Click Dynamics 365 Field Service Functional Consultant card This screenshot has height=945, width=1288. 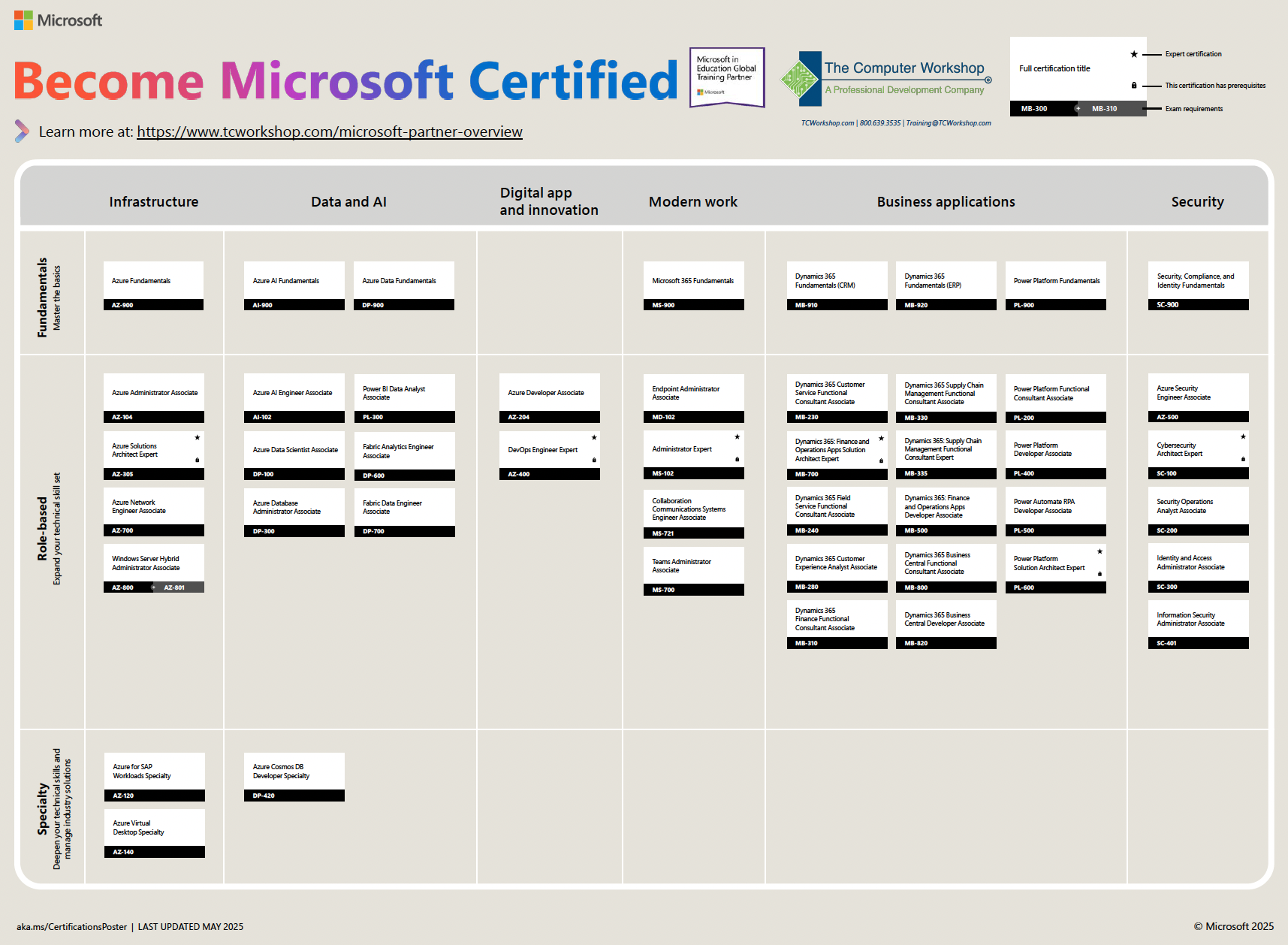[x=837, y=511]
